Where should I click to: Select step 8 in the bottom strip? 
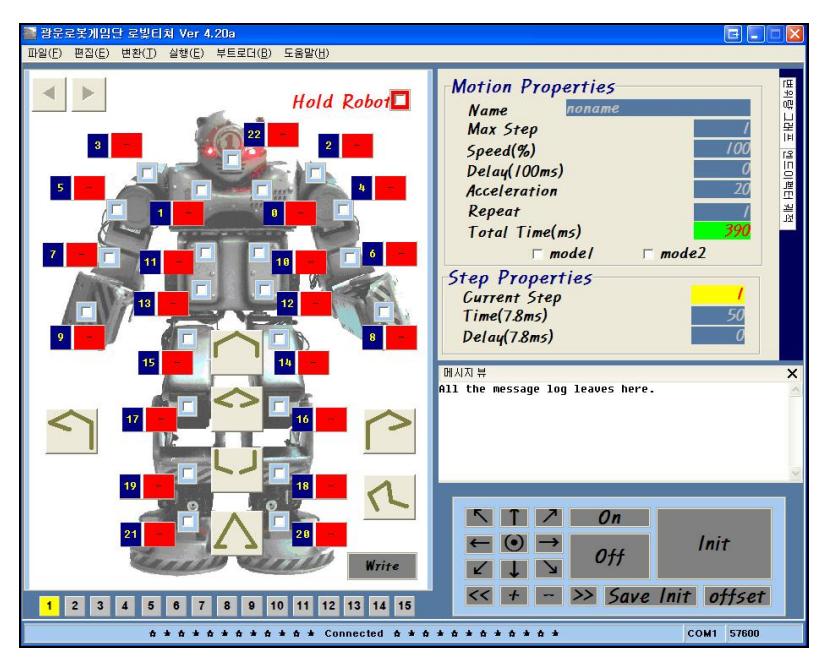[227, 606]
